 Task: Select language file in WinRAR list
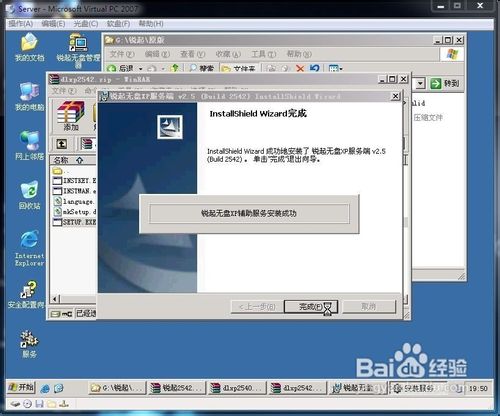(x=74, y=201)
